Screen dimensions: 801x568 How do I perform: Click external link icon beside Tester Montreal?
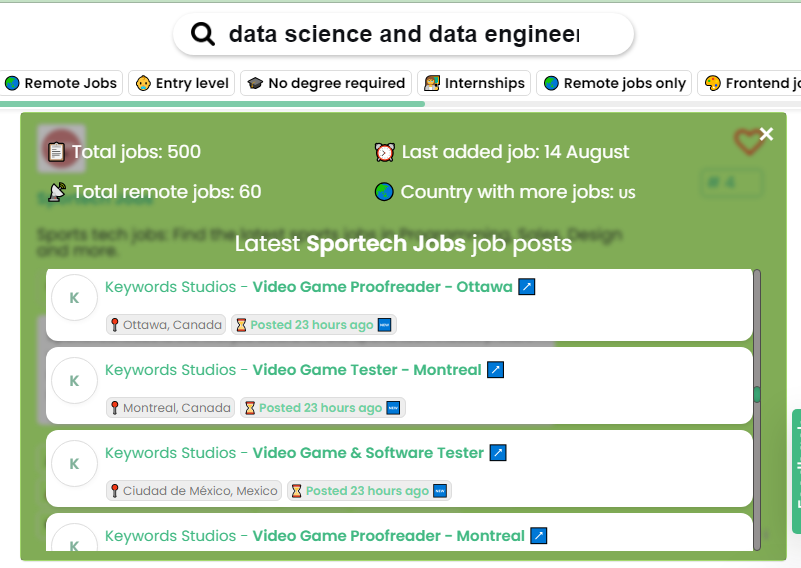coord(495,370)
